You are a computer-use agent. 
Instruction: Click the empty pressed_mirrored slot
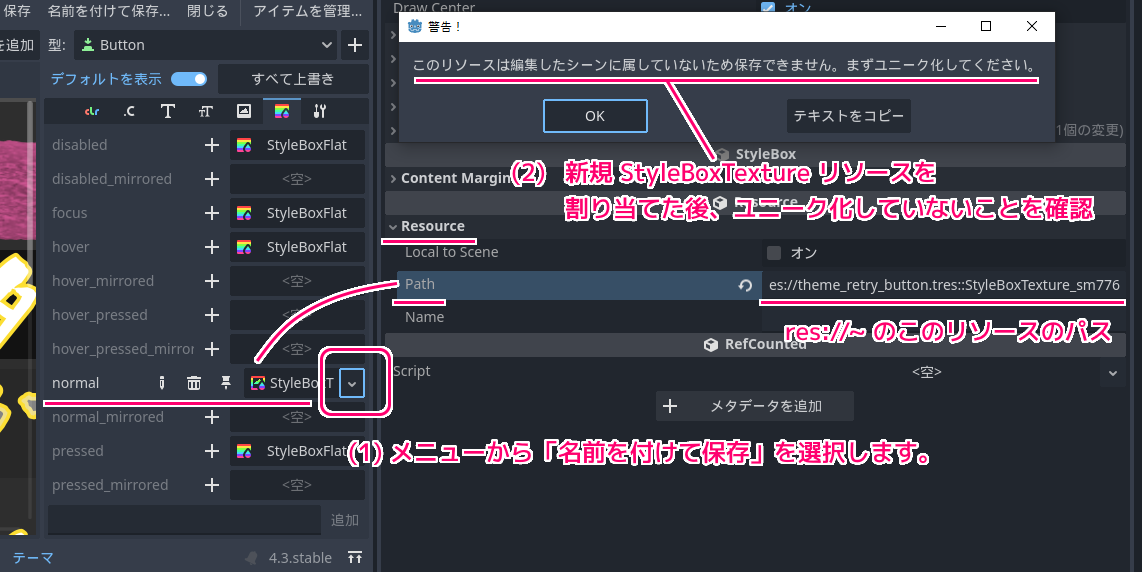pos(297,485)
